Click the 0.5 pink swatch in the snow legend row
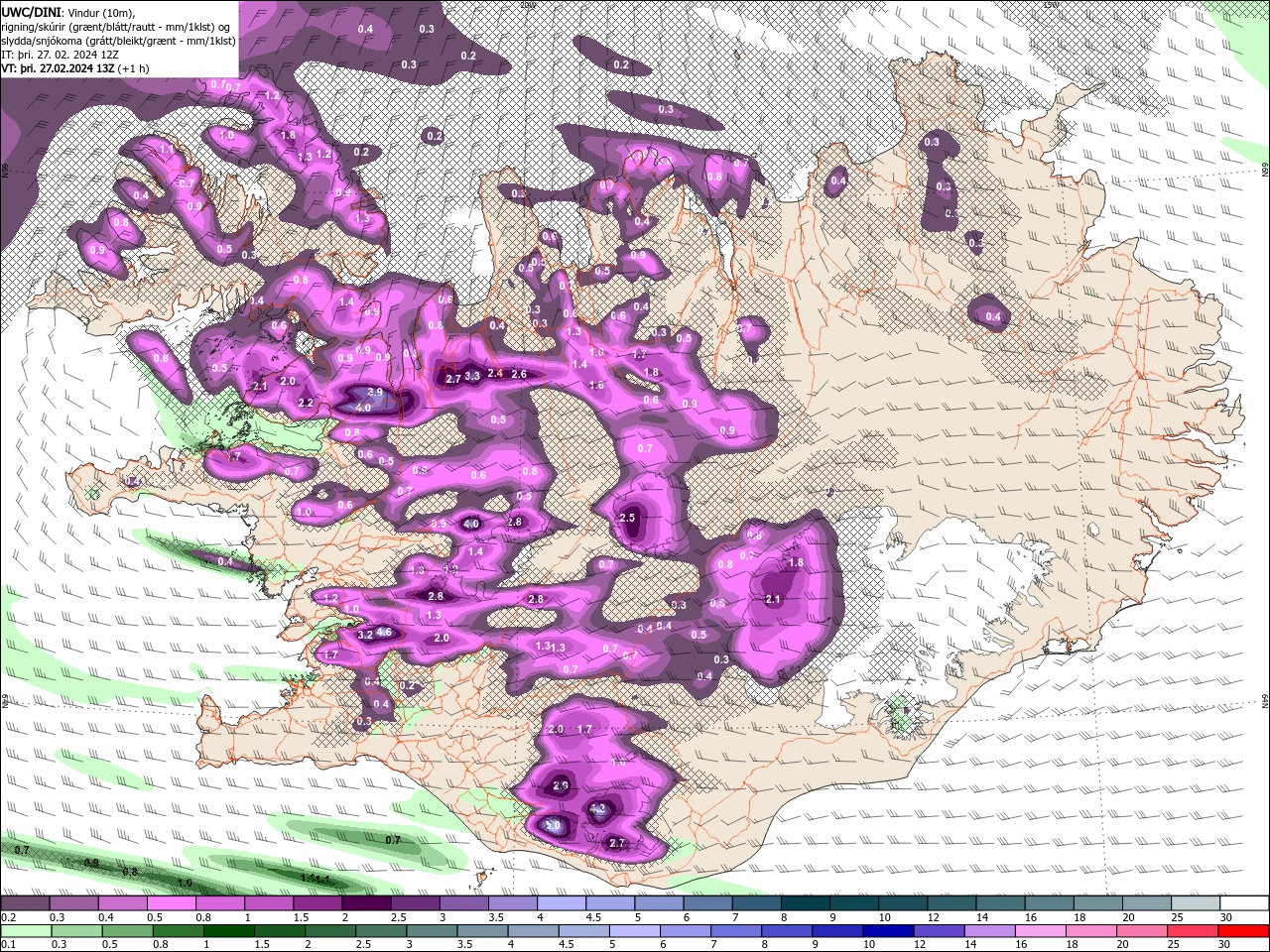 point(171,903)
